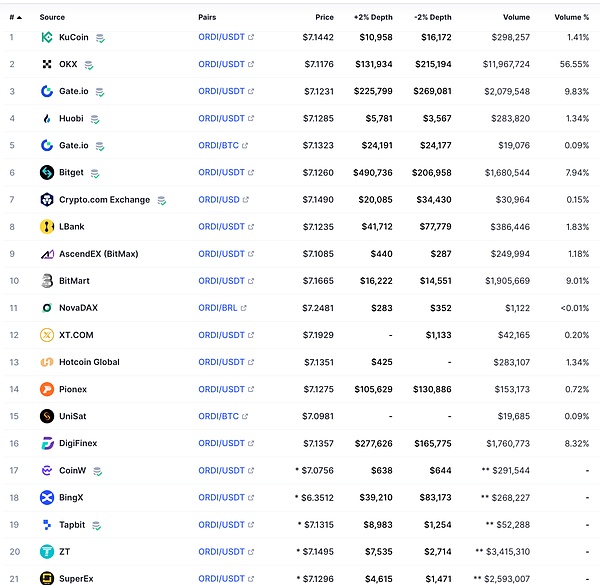Screen dimensions: 600x585
Task: Click the LBank yellow logo
Action: tap(47, 227)
